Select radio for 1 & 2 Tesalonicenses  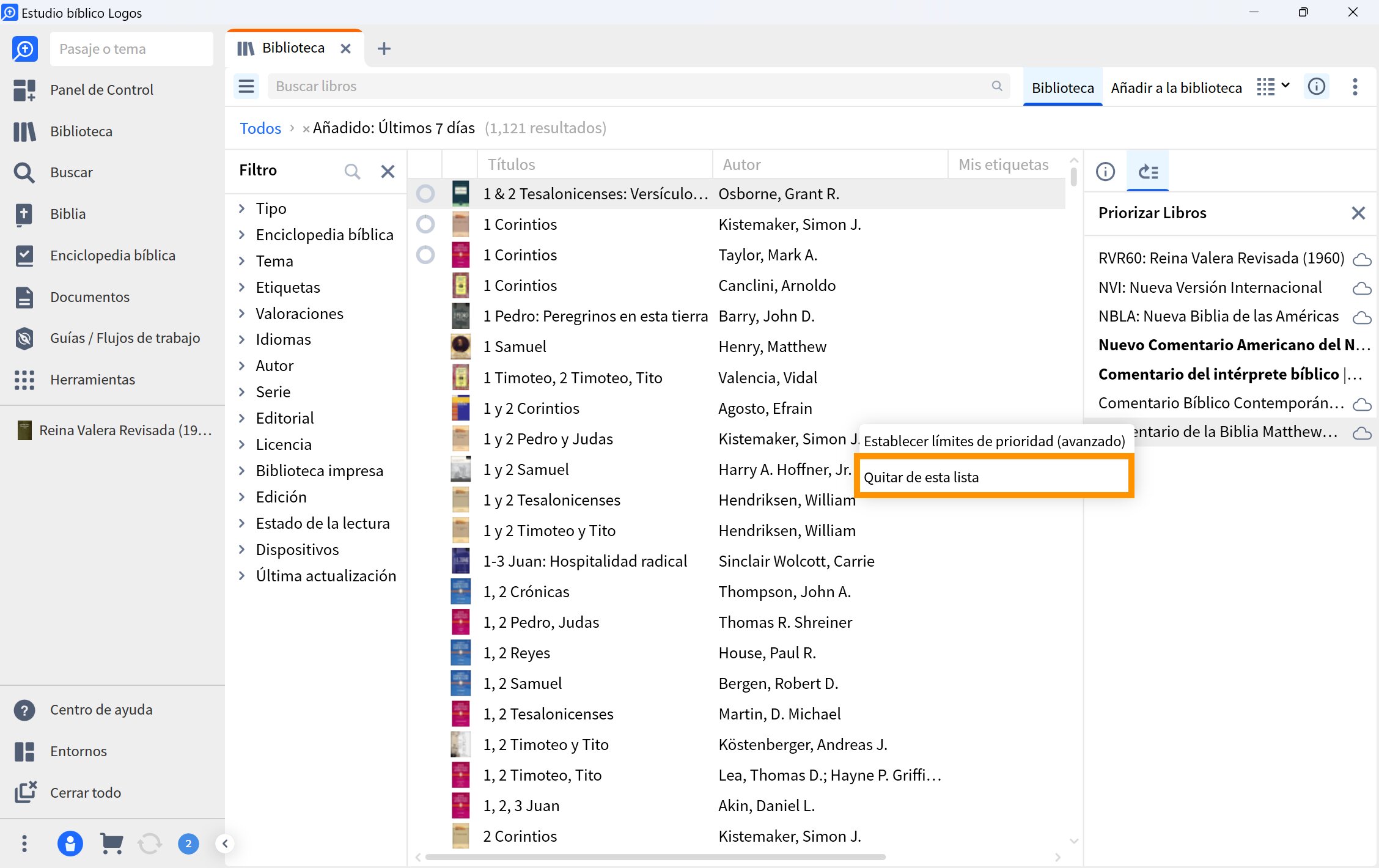coord(425,194)
